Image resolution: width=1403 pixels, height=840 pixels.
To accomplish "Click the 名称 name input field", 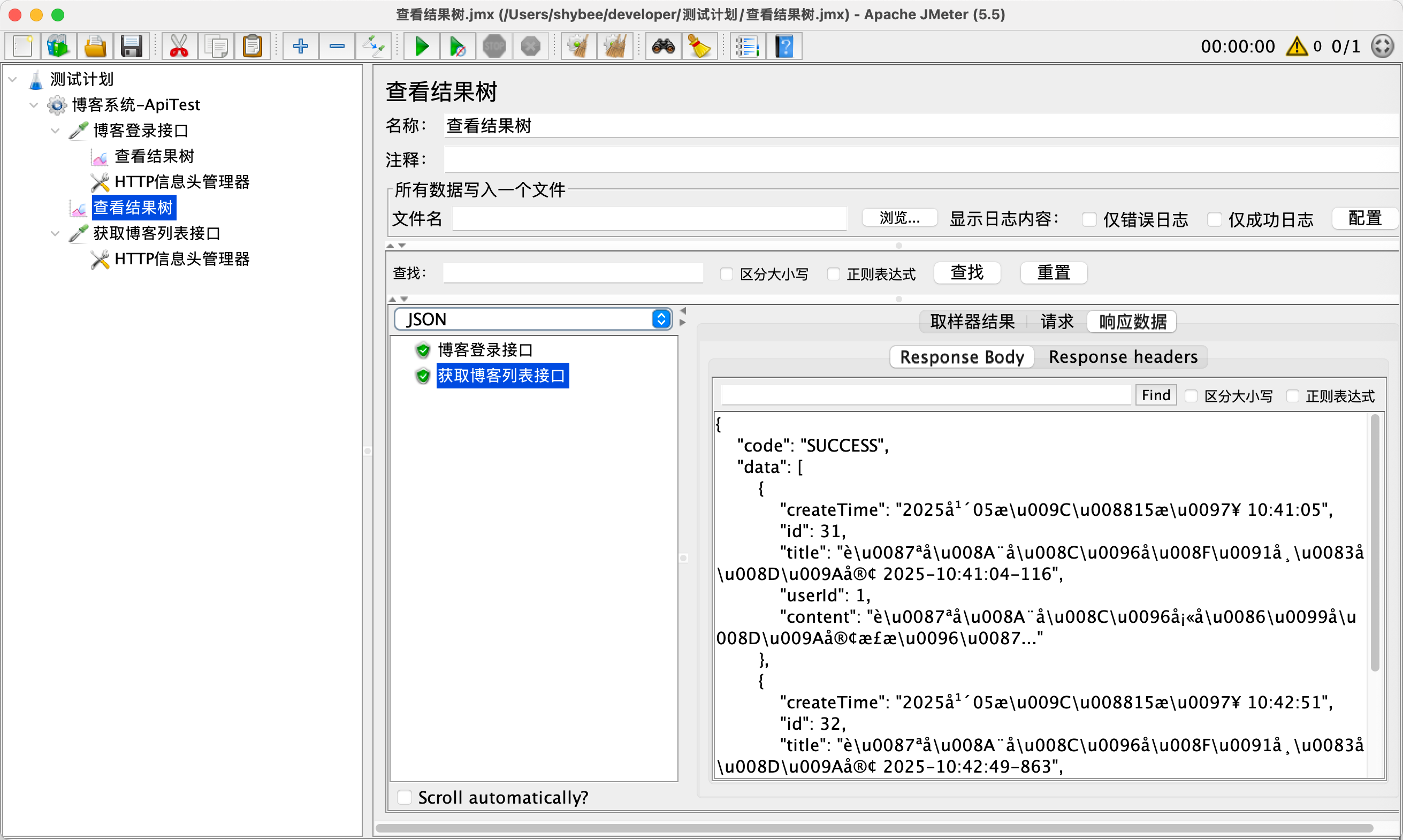I will tap(921, 126).
